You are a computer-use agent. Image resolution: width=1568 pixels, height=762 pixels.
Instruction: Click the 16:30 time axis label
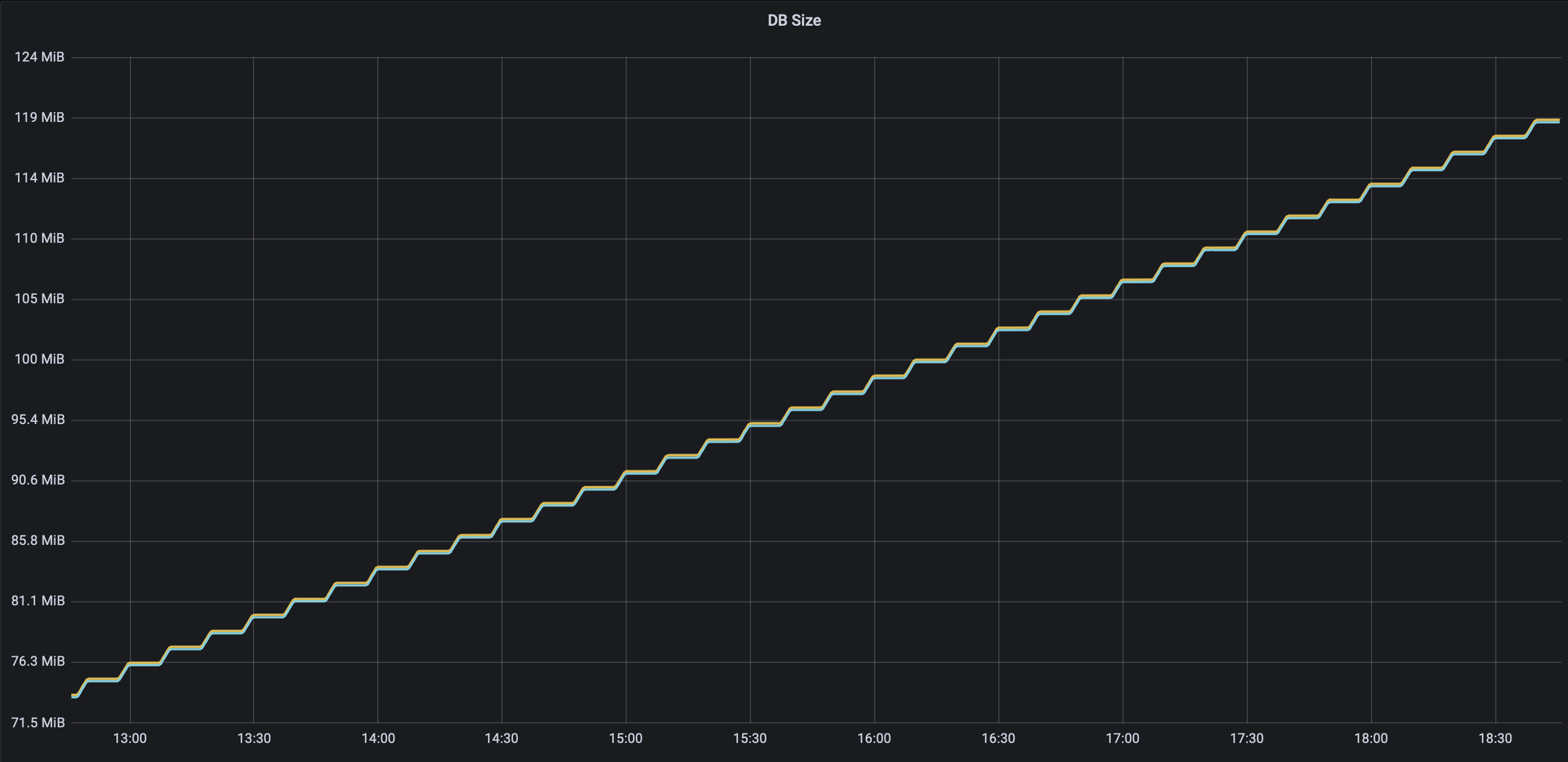coord(998,739)
